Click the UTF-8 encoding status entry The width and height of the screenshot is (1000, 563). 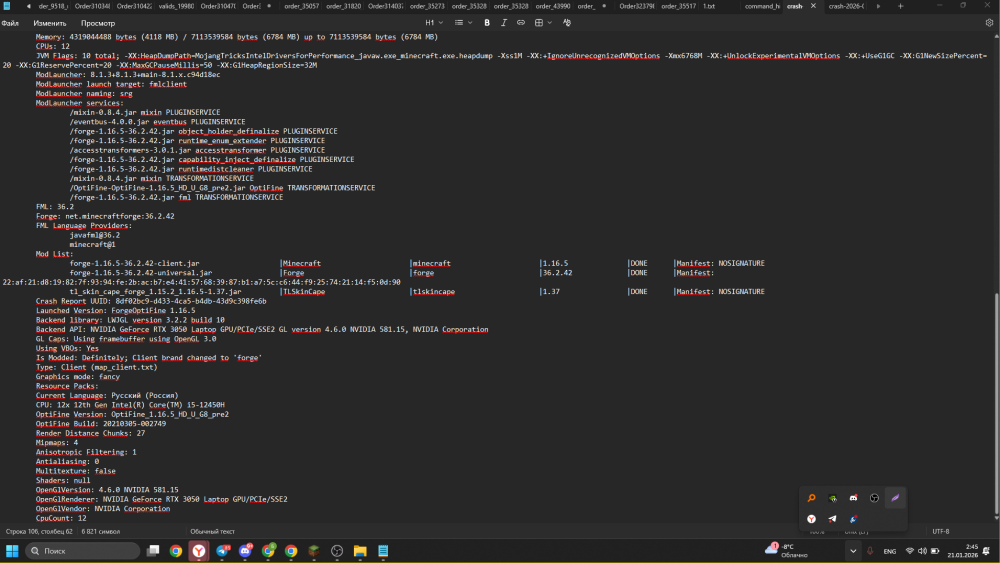(941, 531)
